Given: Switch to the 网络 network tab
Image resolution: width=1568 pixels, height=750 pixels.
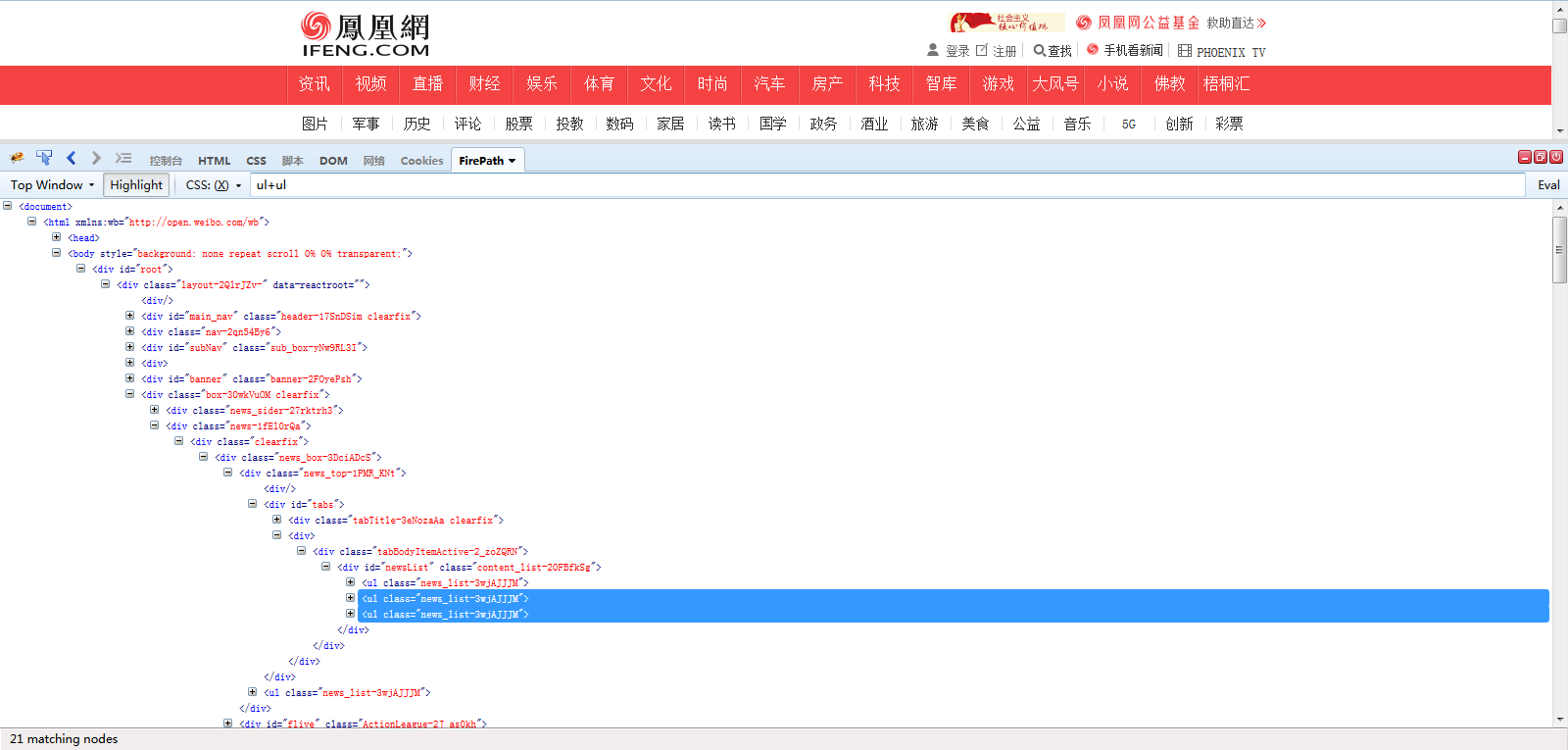Looking at the screenshot, I should pos(374,161).
